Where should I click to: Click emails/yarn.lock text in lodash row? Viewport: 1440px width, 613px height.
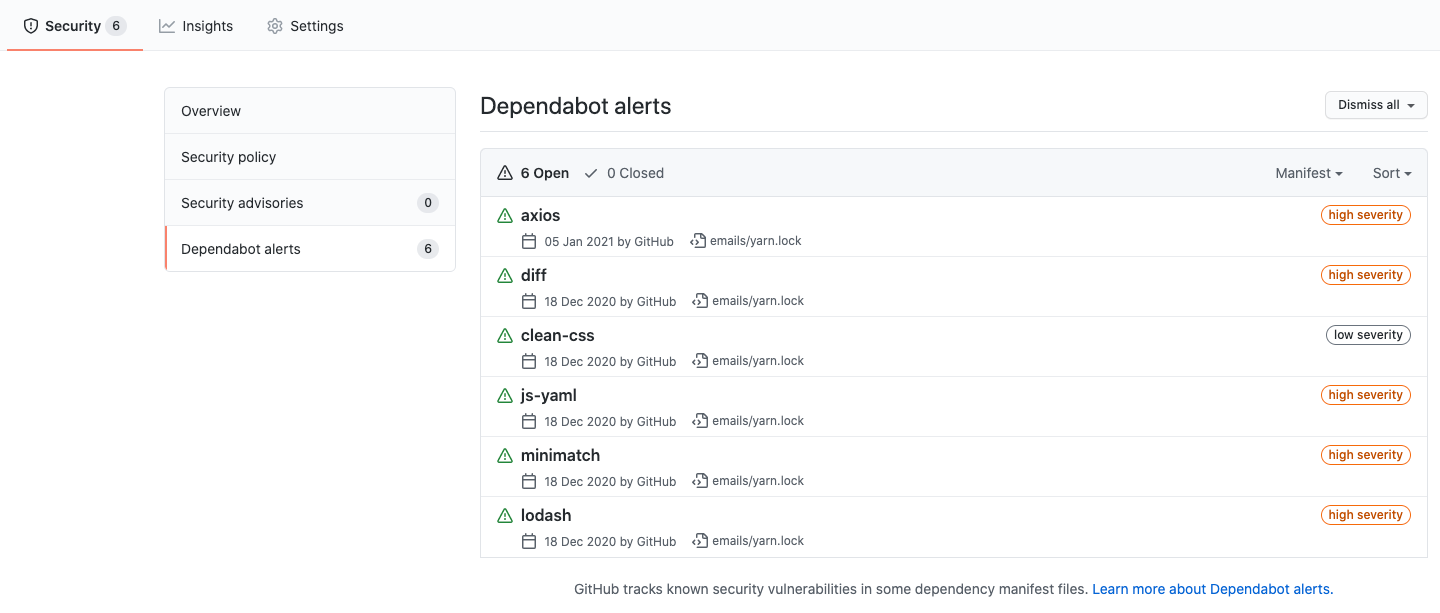pos(758,541)
